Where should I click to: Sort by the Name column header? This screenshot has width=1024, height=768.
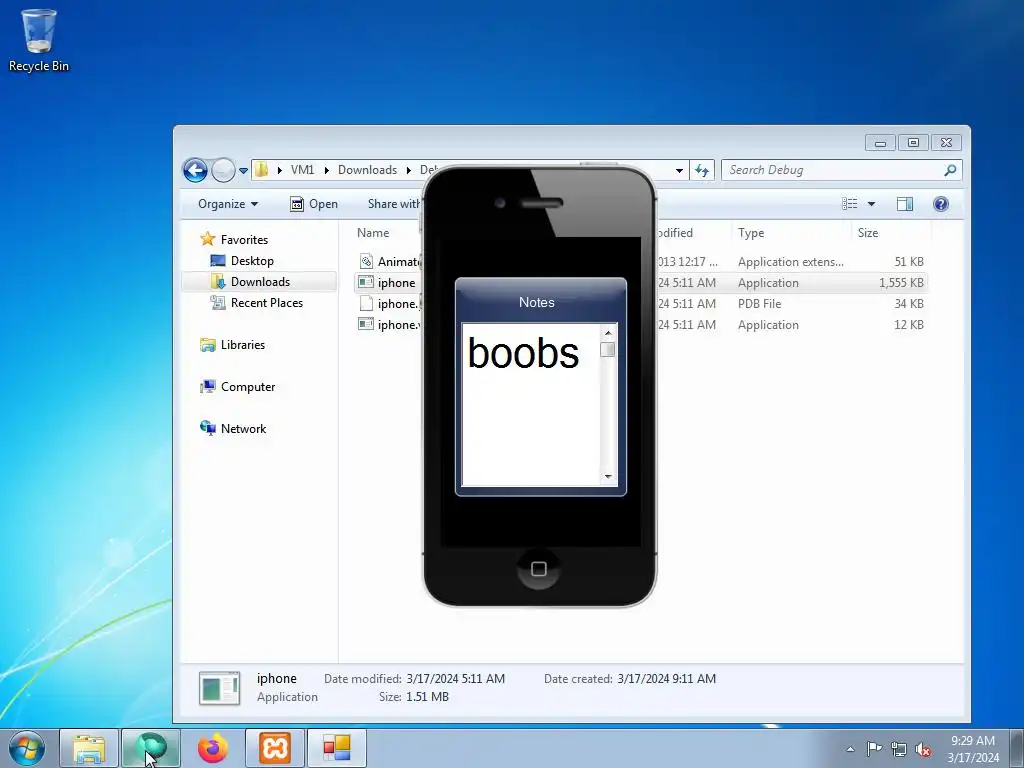click(x=373, y=232)
